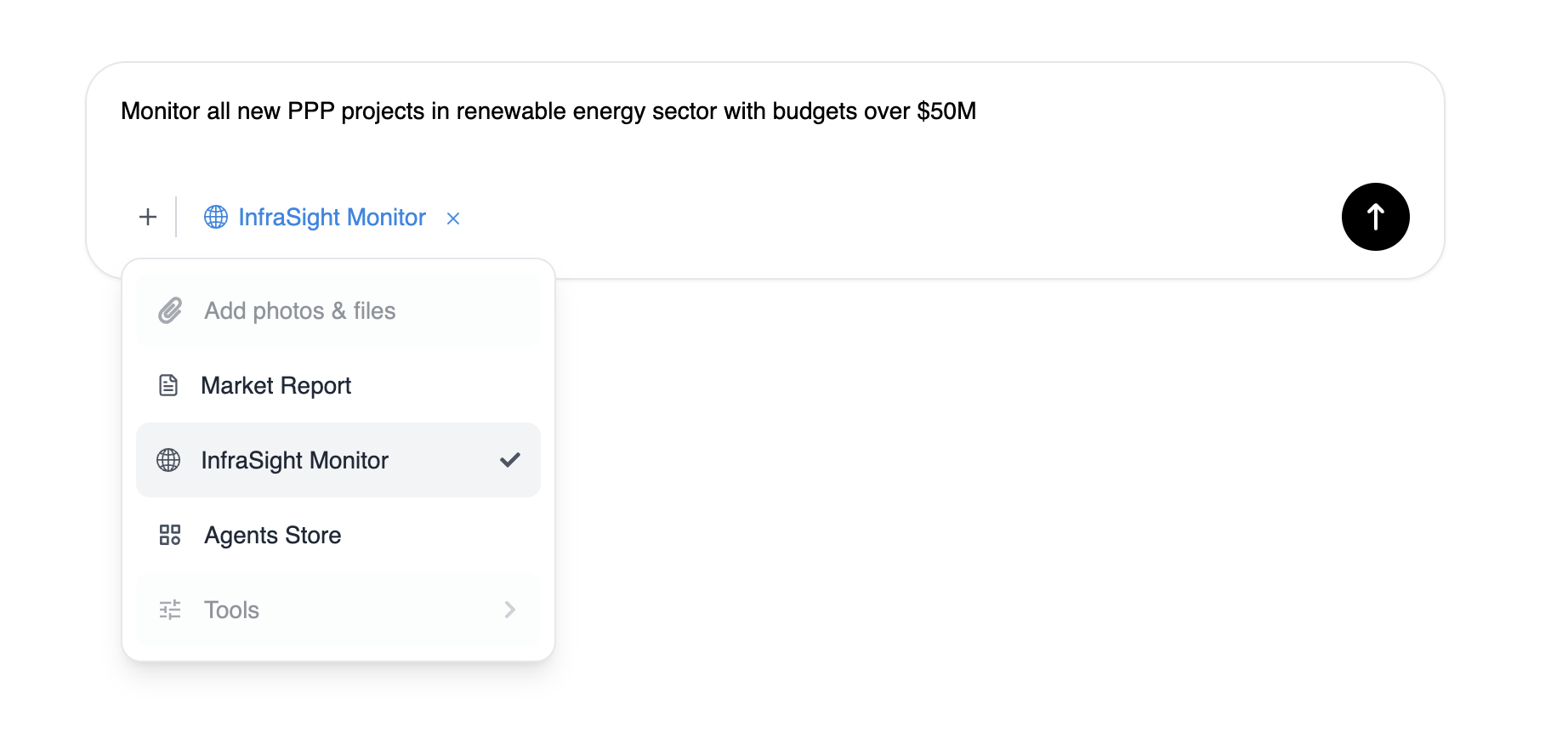
Task: Select Market Report from the menu
Action: pos(338,385)
